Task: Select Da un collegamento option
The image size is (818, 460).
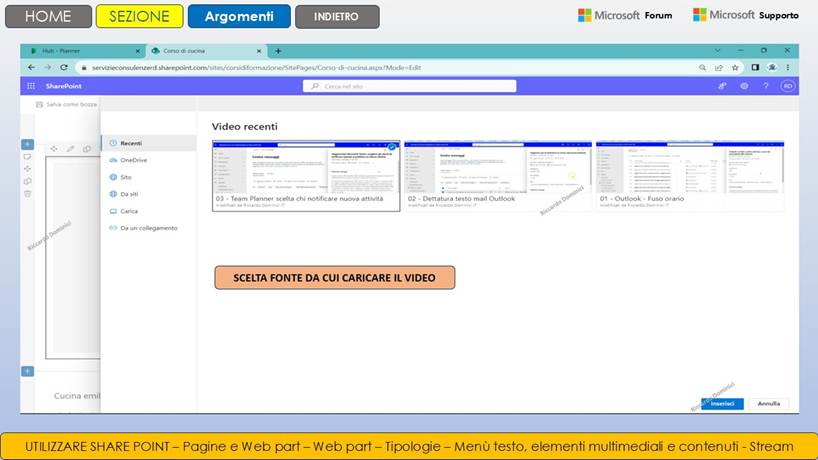Action: pos(149,228)
